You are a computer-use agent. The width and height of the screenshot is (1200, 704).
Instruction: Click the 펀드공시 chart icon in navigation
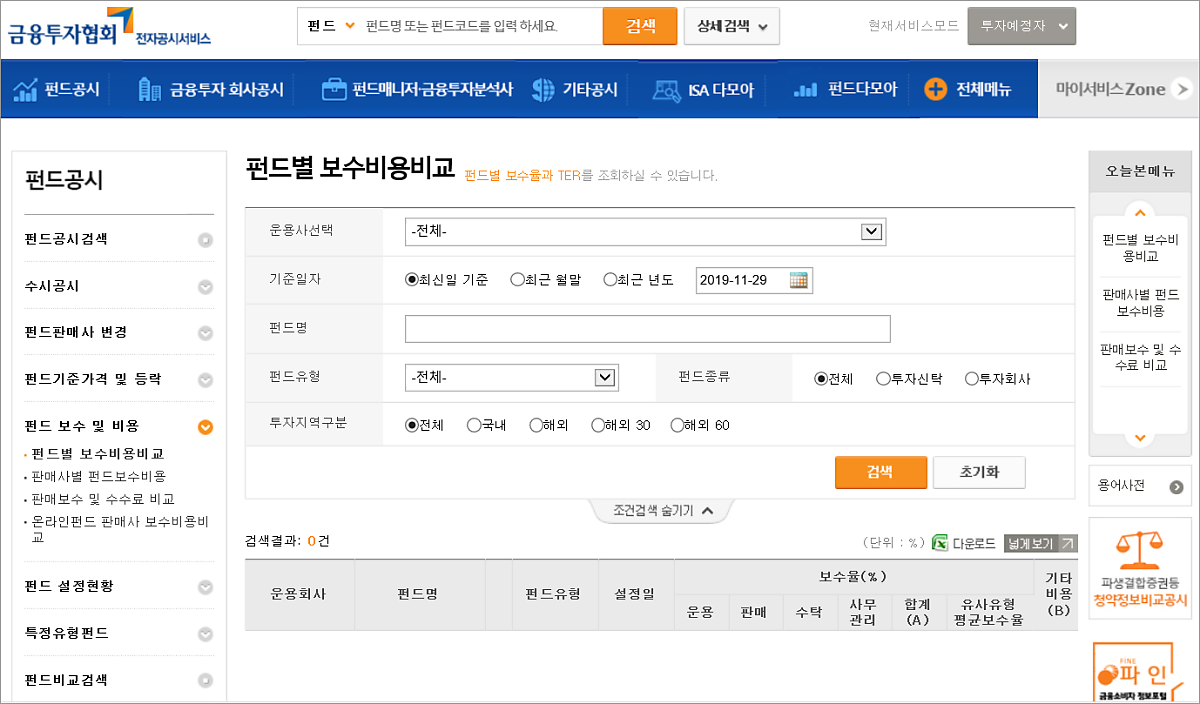pos(25,89)
